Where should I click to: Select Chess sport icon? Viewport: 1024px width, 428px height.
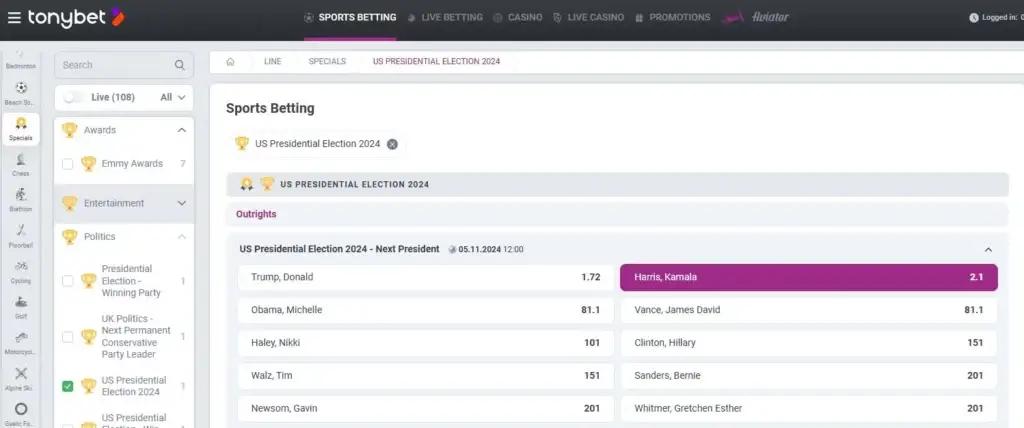pyautogui.click(x=21, y=165)
